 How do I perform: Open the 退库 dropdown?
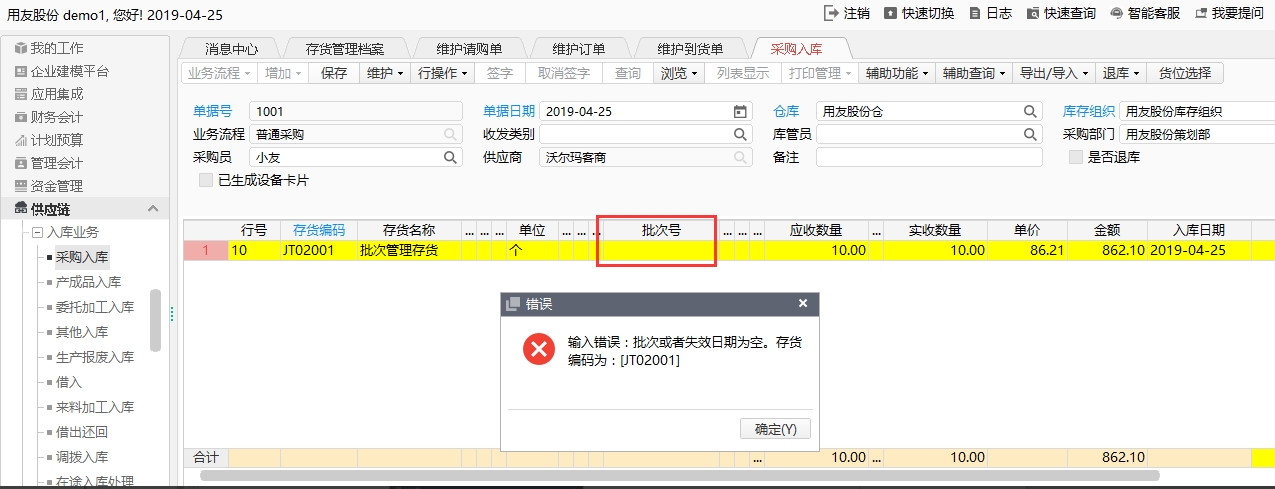pos(1121,73)
